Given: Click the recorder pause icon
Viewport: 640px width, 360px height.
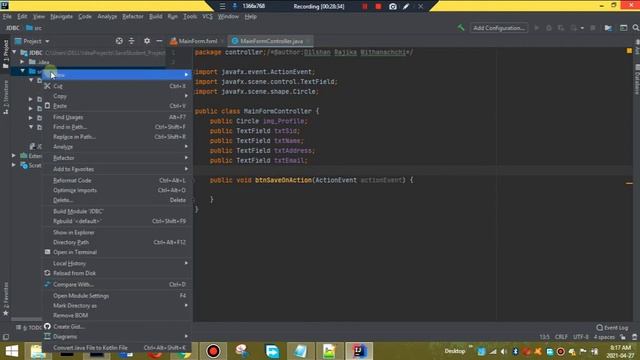Looking at the screenshot, I should click(364, 6).
